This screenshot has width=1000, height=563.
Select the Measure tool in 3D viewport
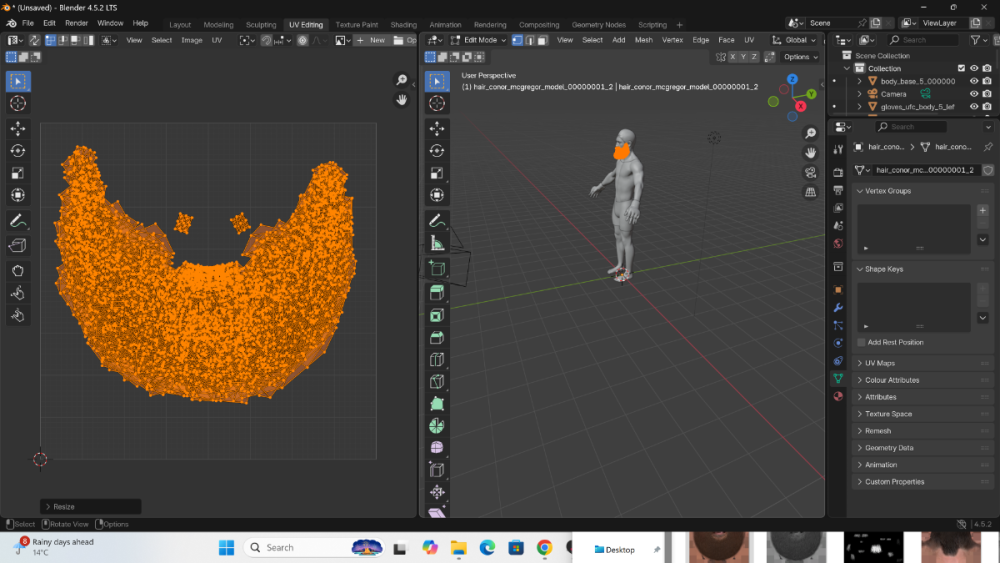point(437,243)
